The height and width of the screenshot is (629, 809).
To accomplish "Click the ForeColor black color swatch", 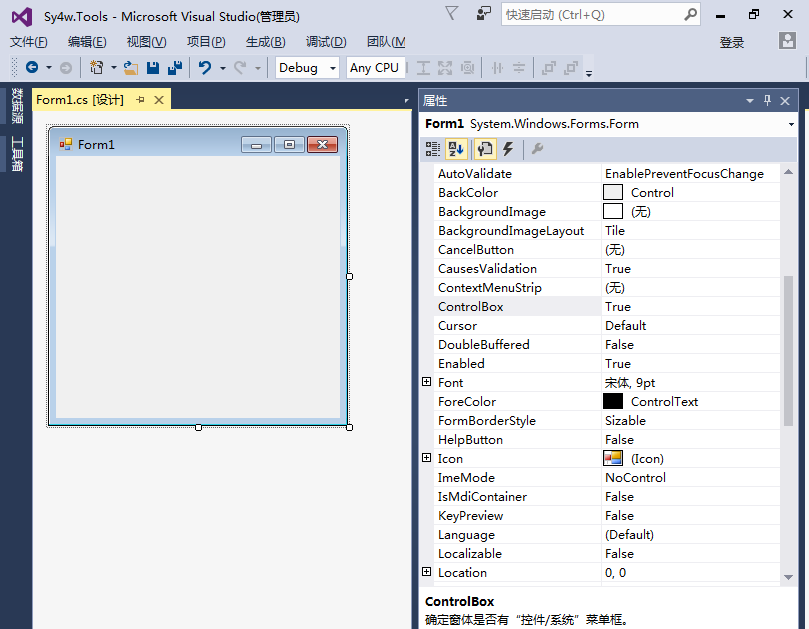I will pos(613,401).
